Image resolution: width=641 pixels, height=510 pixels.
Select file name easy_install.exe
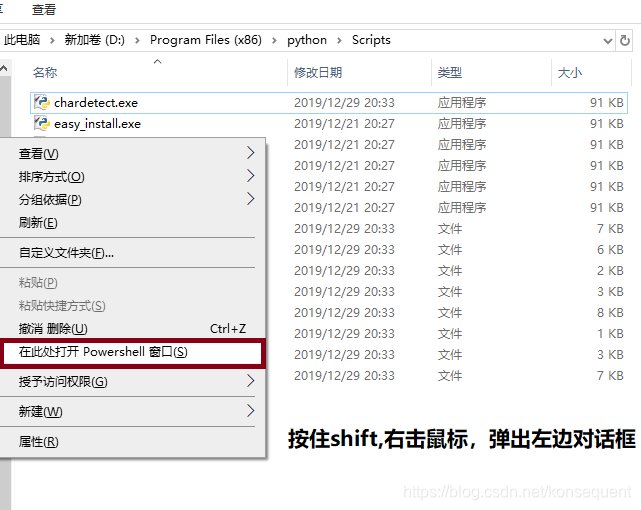pyautogui.click(x=97, y=124)
